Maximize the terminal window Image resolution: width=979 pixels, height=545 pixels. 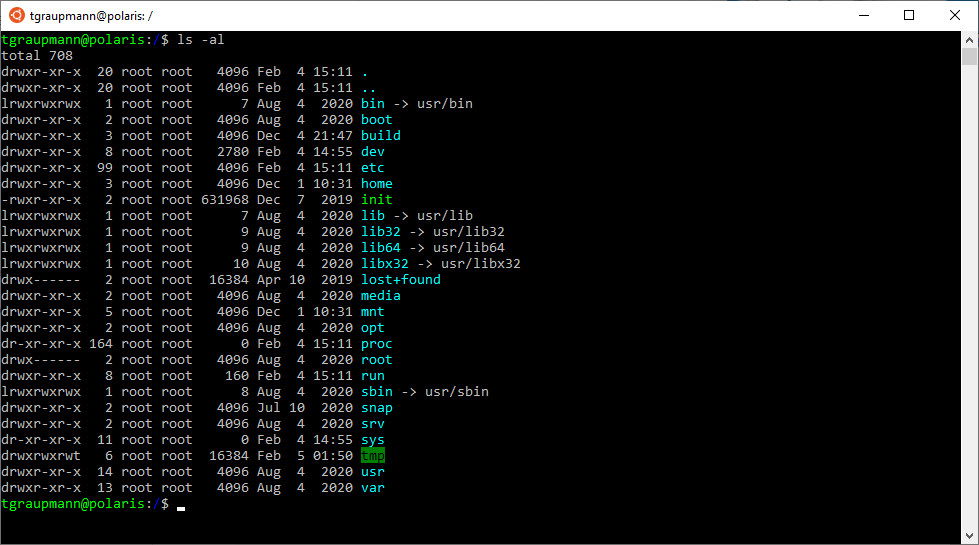909,15
